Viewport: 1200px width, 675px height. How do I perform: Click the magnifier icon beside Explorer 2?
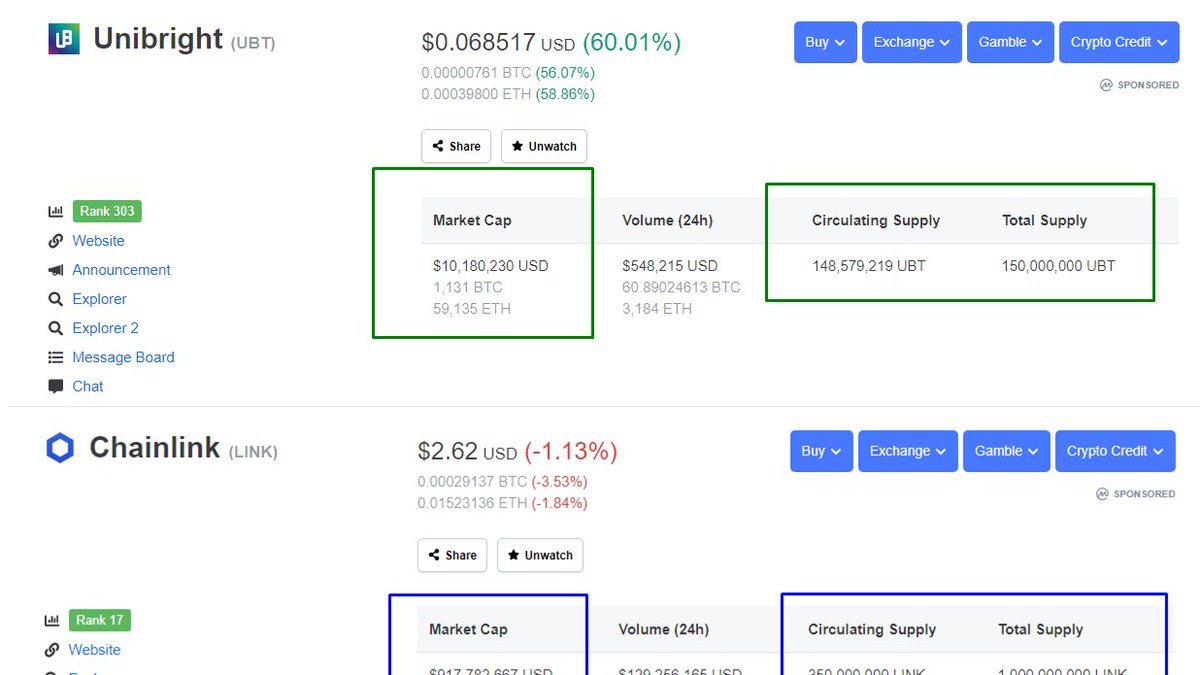click(55, 328)
